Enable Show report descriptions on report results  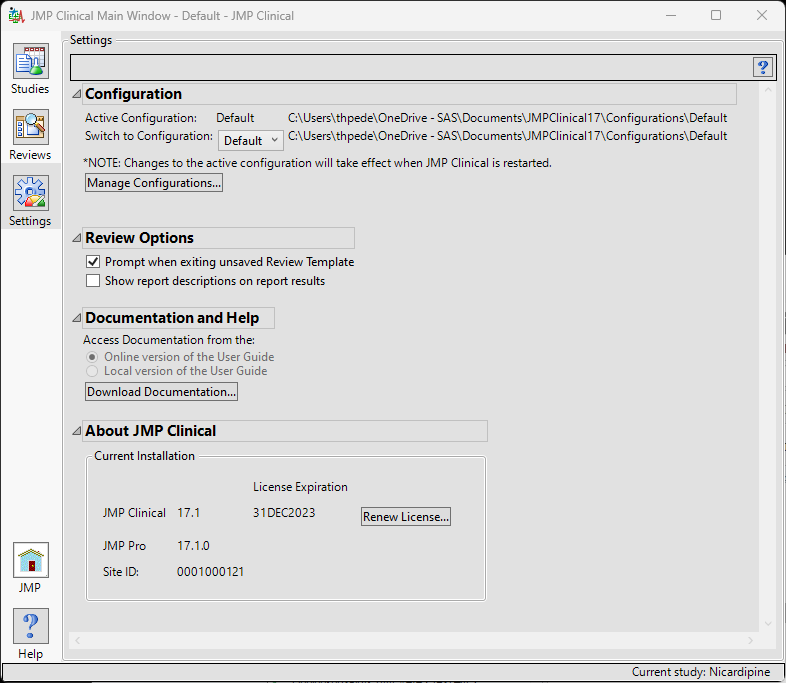pyautogui.click(x=93, y=281)
